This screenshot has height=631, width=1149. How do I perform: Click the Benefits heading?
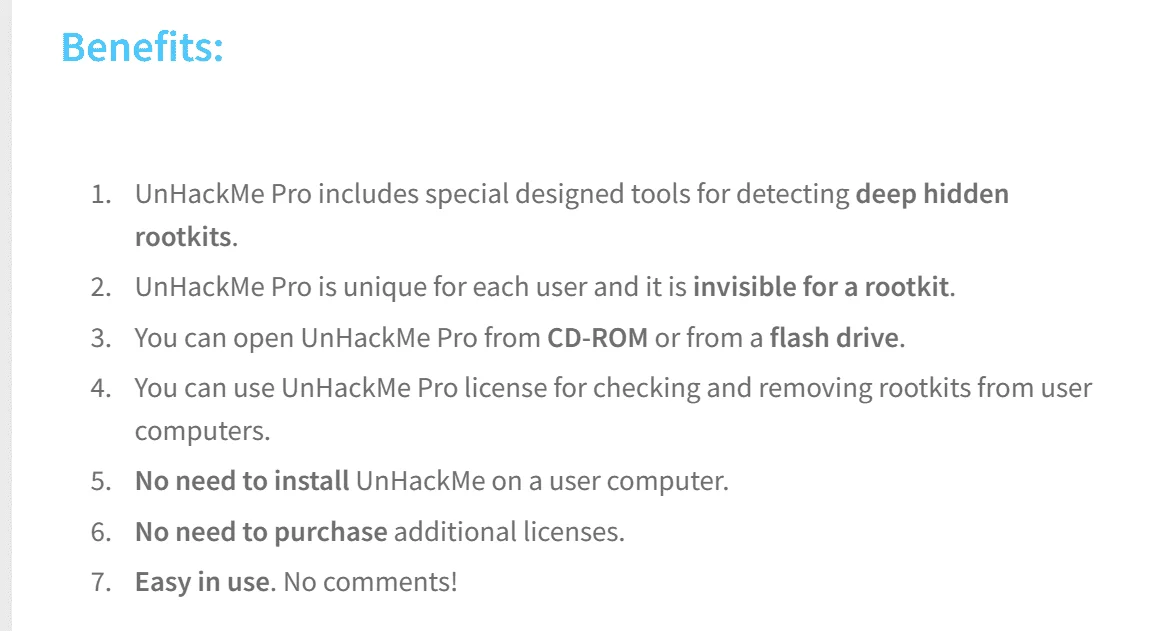coord(142,47)
